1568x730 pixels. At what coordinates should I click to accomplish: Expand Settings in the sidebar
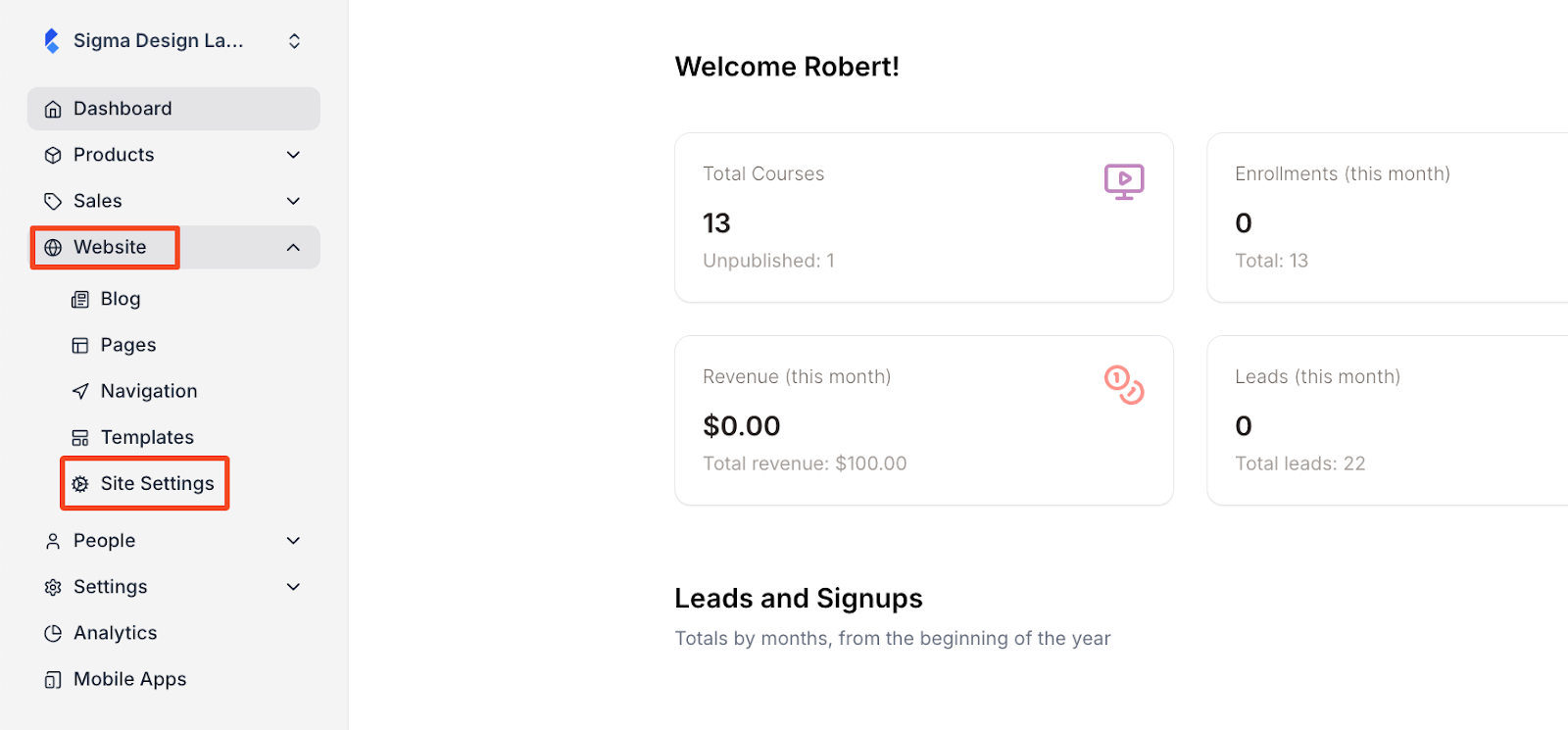click(x=110, y=587)
